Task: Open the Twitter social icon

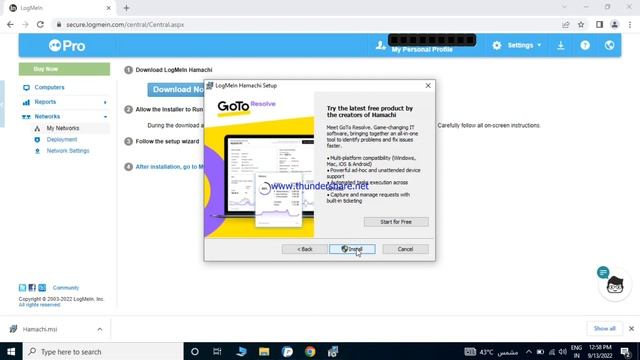Action: pos(22,288)
